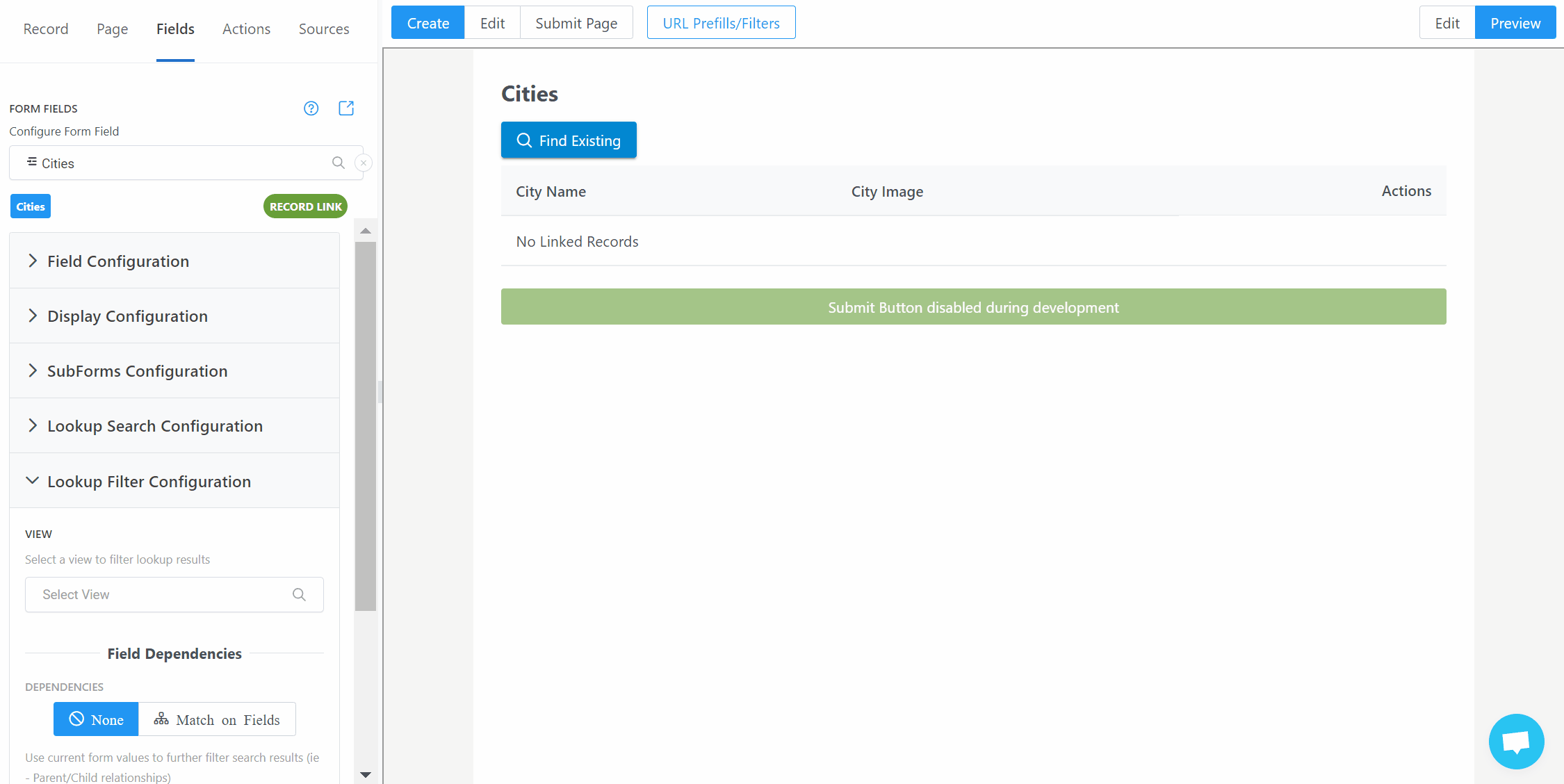Select the Match on Fields dependency option

(x=217, y=719)
